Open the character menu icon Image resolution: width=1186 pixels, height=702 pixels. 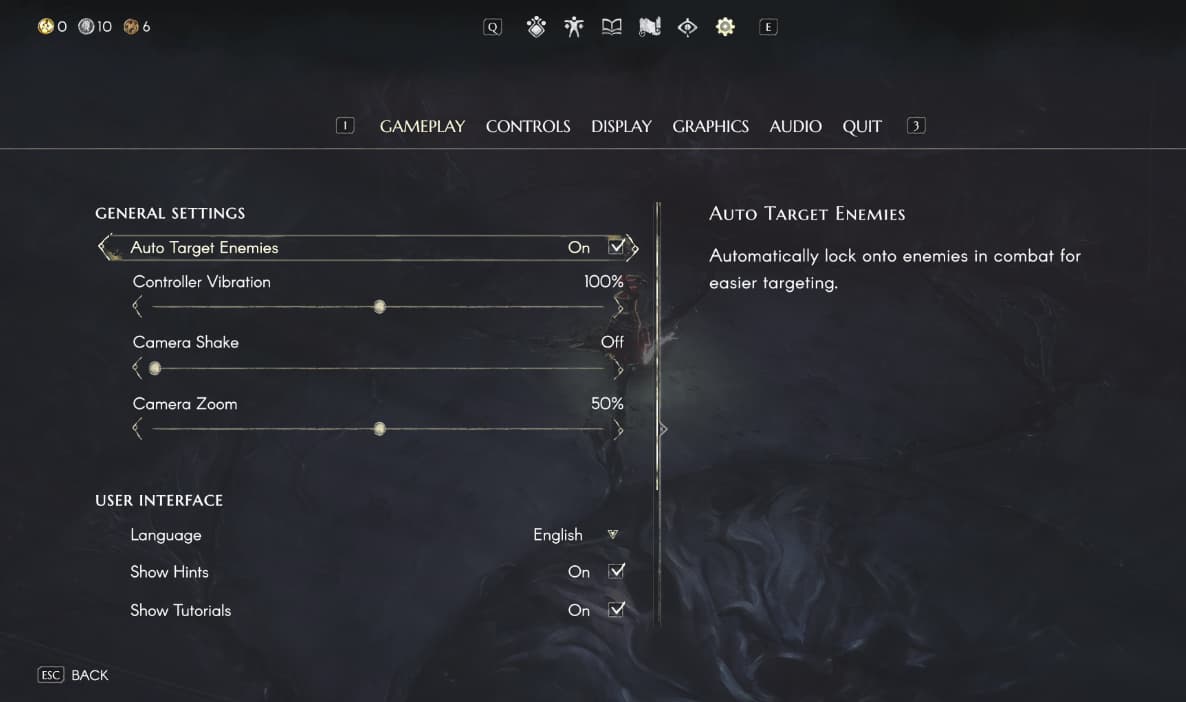tap(573, 27)
